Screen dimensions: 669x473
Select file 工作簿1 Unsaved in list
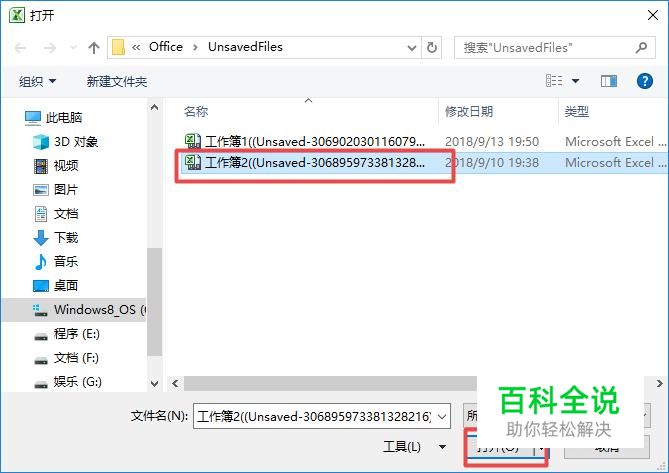[x=305, y=141]
